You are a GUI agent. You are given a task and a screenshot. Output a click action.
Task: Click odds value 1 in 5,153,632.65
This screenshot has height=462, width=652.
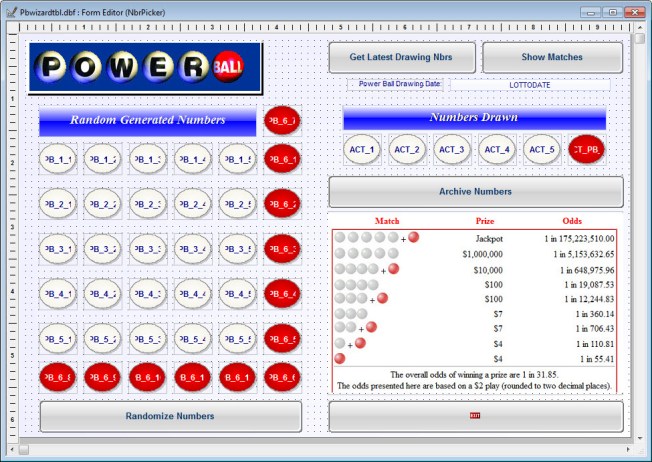(x=584, y=254)
